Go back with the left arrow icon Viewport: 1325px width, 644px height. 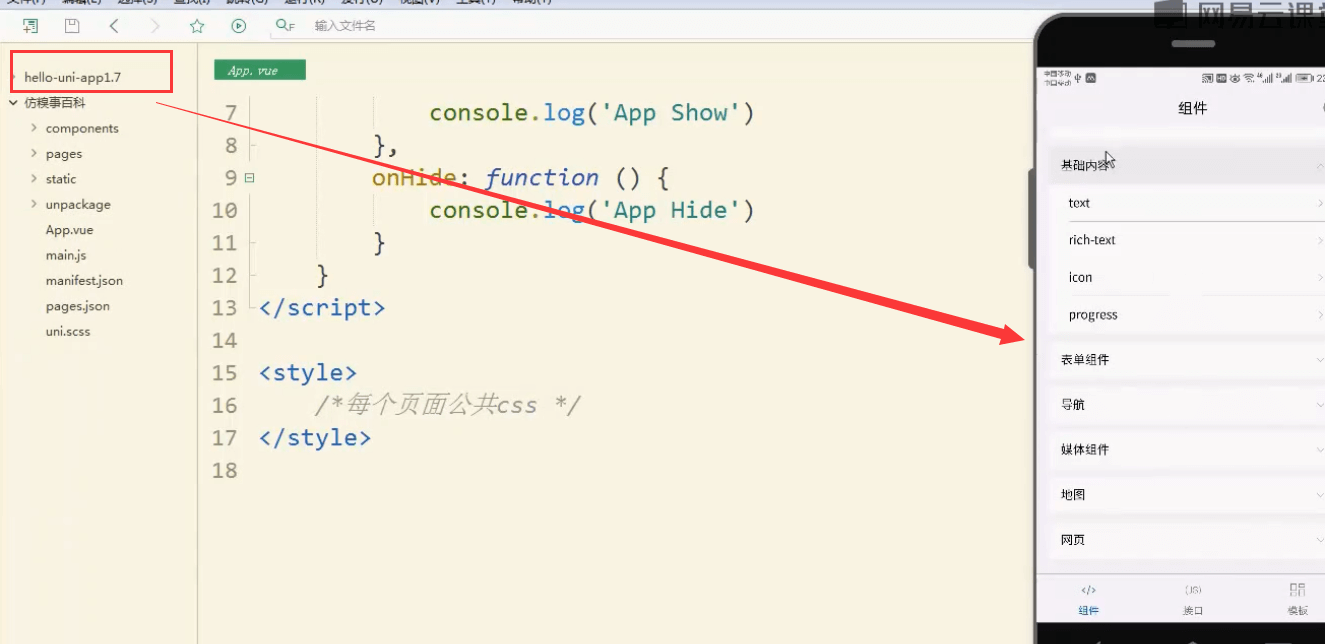click(x=114, y=26)
